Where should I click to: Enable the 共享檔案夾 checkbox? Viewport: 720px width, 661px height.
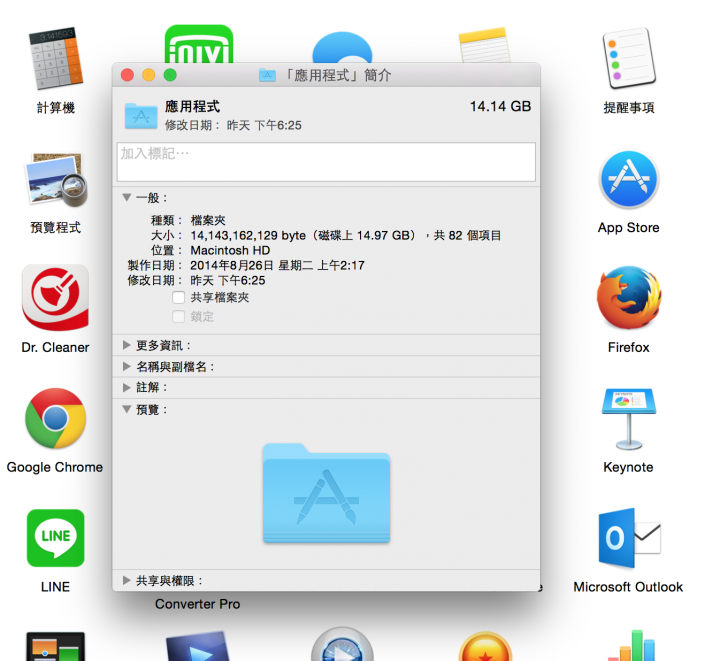[x=179, y=297]
